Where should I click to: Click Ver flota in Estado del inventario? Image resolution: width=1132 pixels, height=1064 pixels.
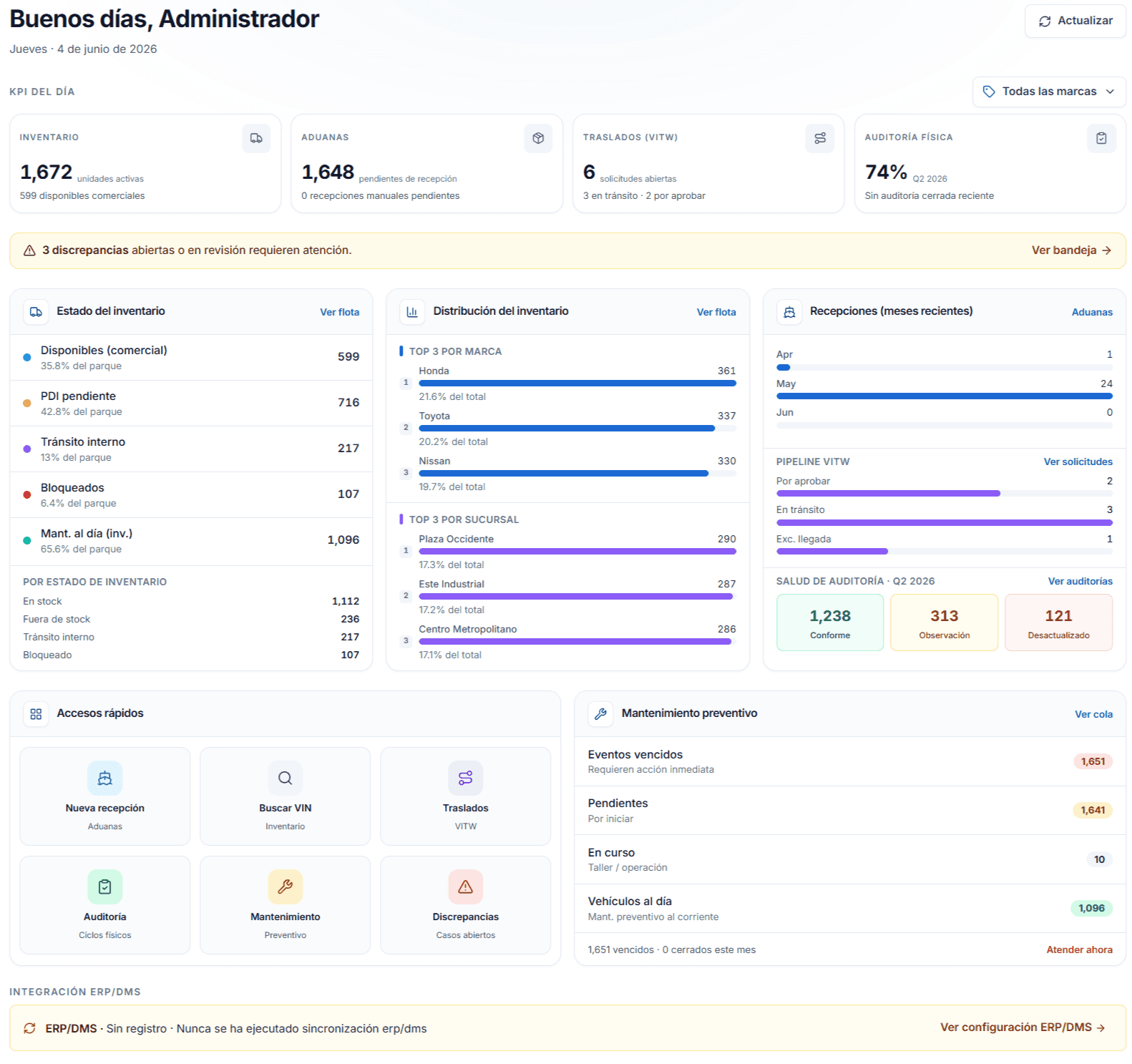coord(339,312)
